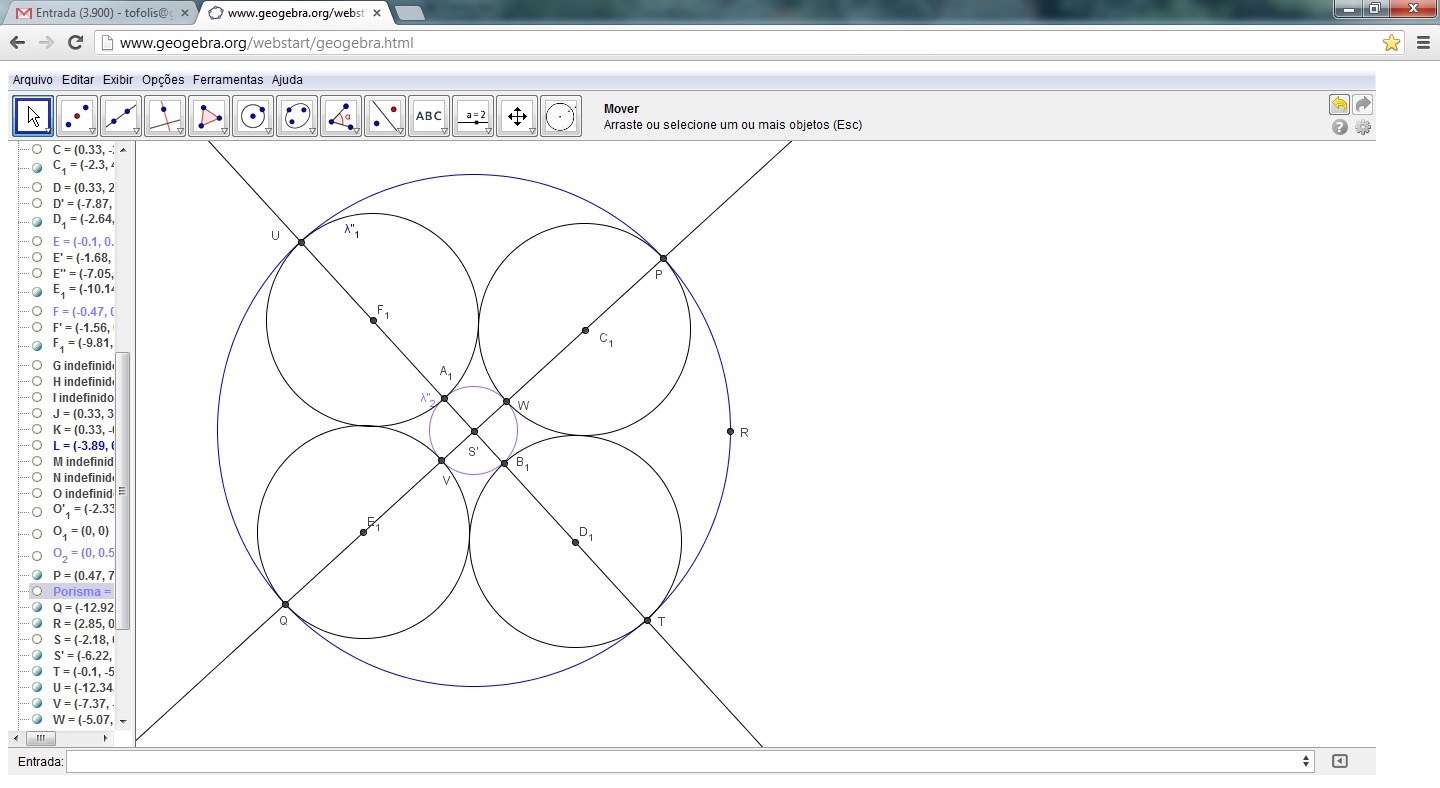This screenshot has width=1440, height=788.
Task: Click point R on the large circle
Action: pyautogui.click(x=730, y=432)
